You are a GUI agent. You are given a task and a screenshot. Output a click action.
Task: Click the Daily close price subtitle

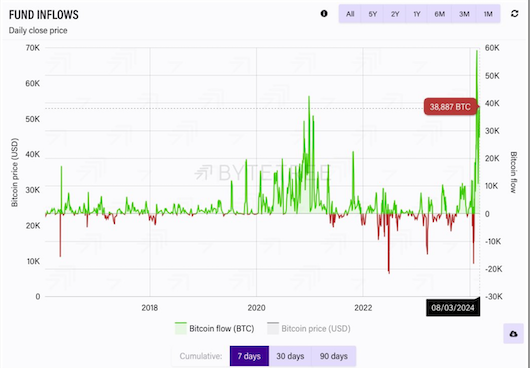point(38,30)
